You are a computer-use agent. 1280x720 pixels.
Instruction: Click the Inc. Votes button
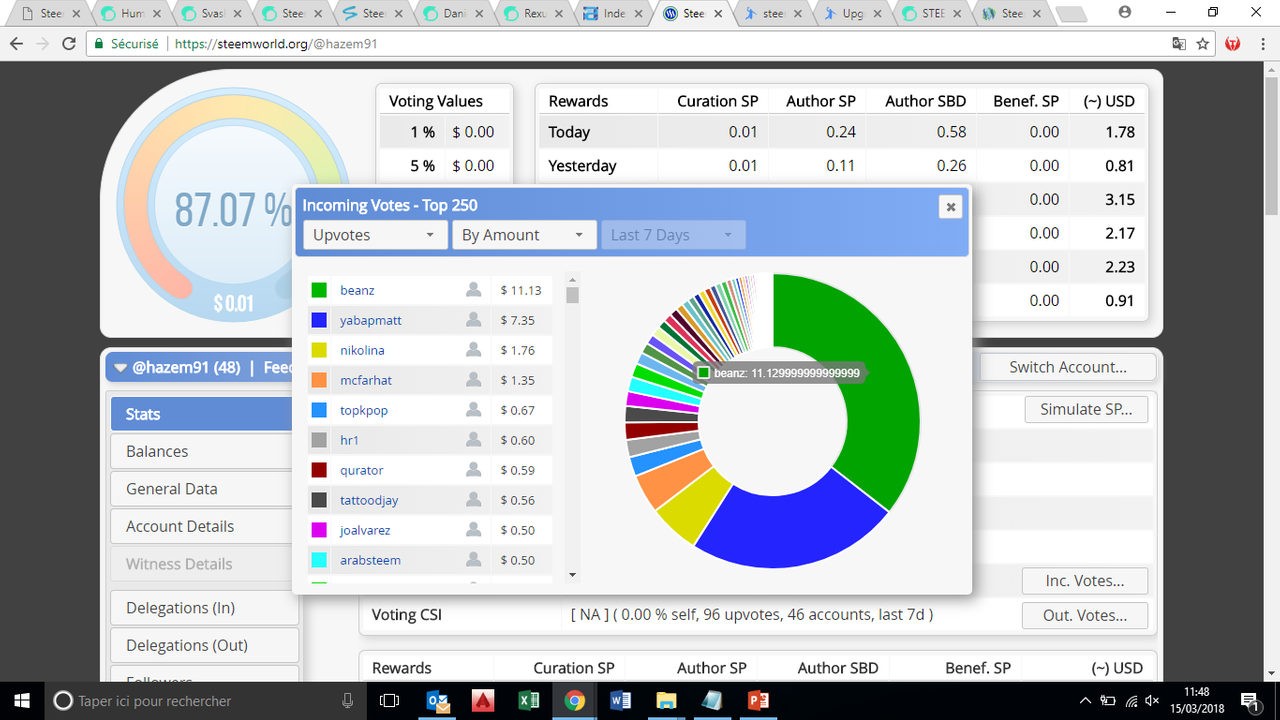click(x=1084, y=581)
